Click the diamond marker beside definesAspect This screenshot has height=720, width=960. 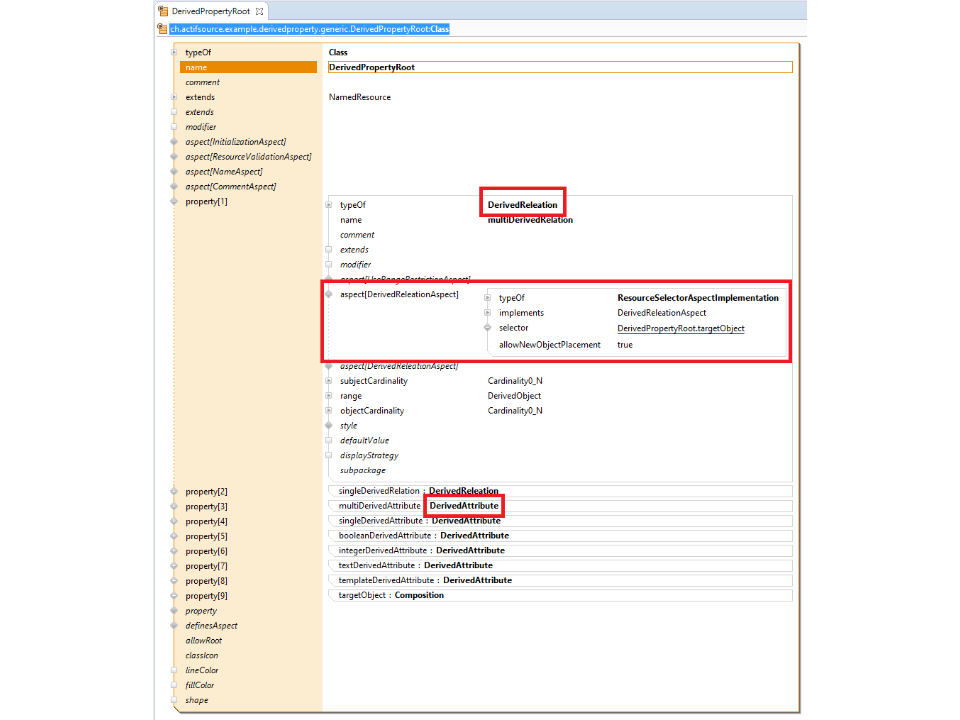[174, 626]
